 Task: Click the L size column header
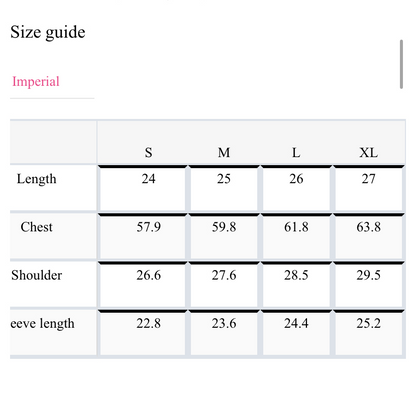coord(296,153)
